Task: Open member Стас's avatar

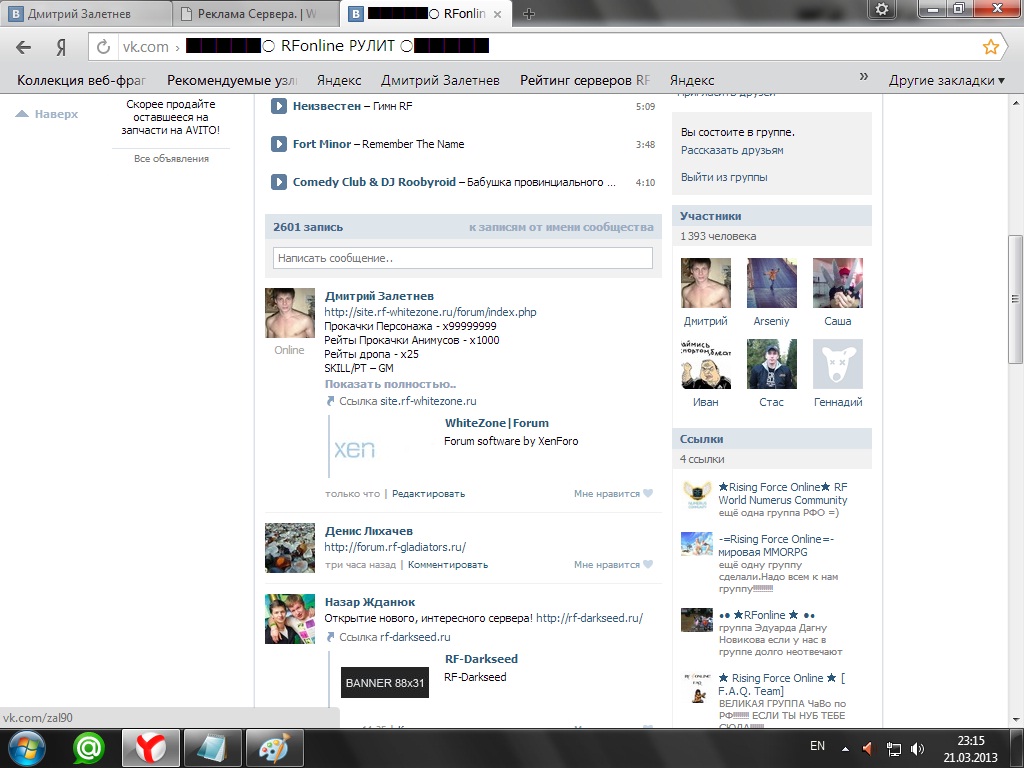Action: (x=772, y=364)
